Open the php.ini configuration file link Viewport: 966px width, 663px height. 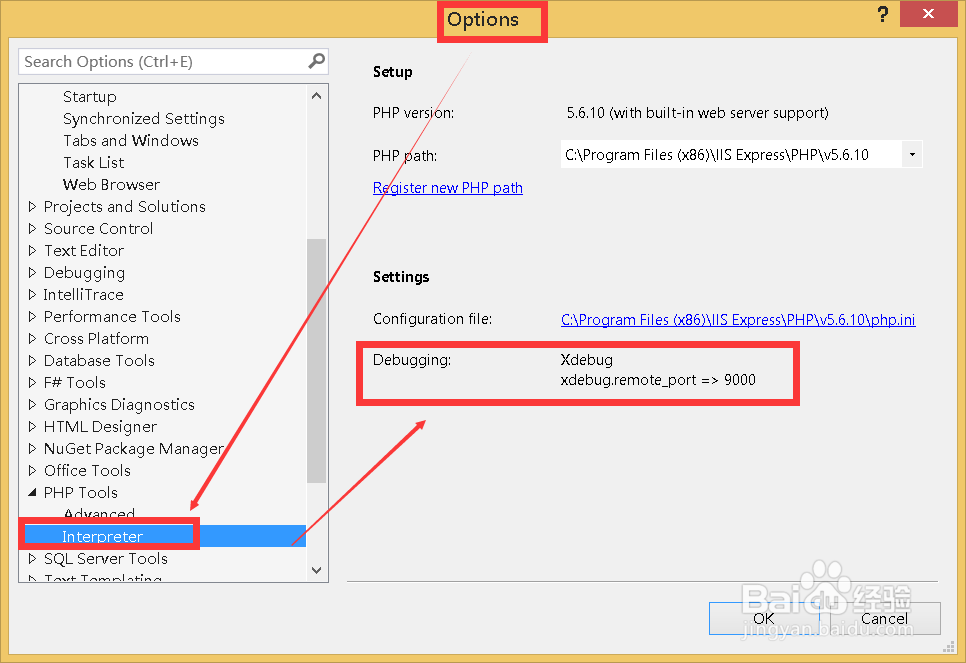coord(738,320)
